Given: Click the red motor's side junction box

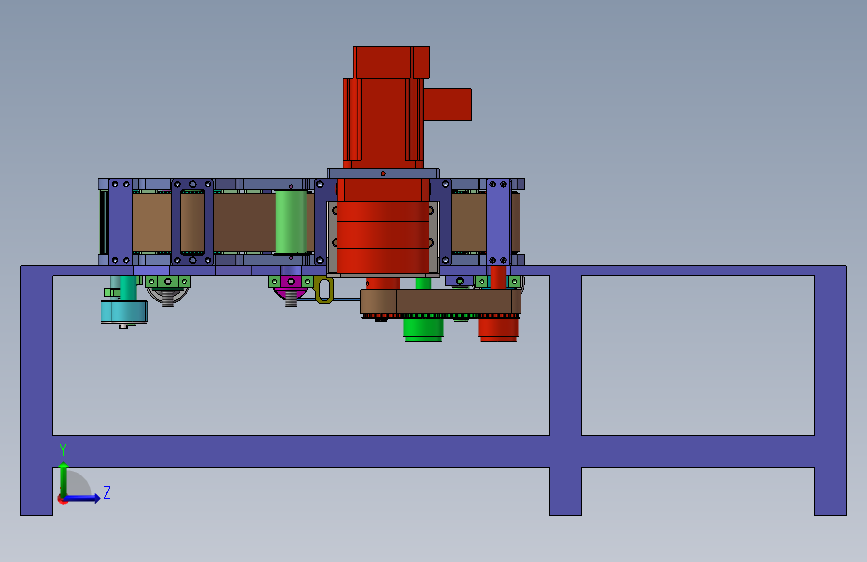Looking at the screenshot, I should click(448, 104).
